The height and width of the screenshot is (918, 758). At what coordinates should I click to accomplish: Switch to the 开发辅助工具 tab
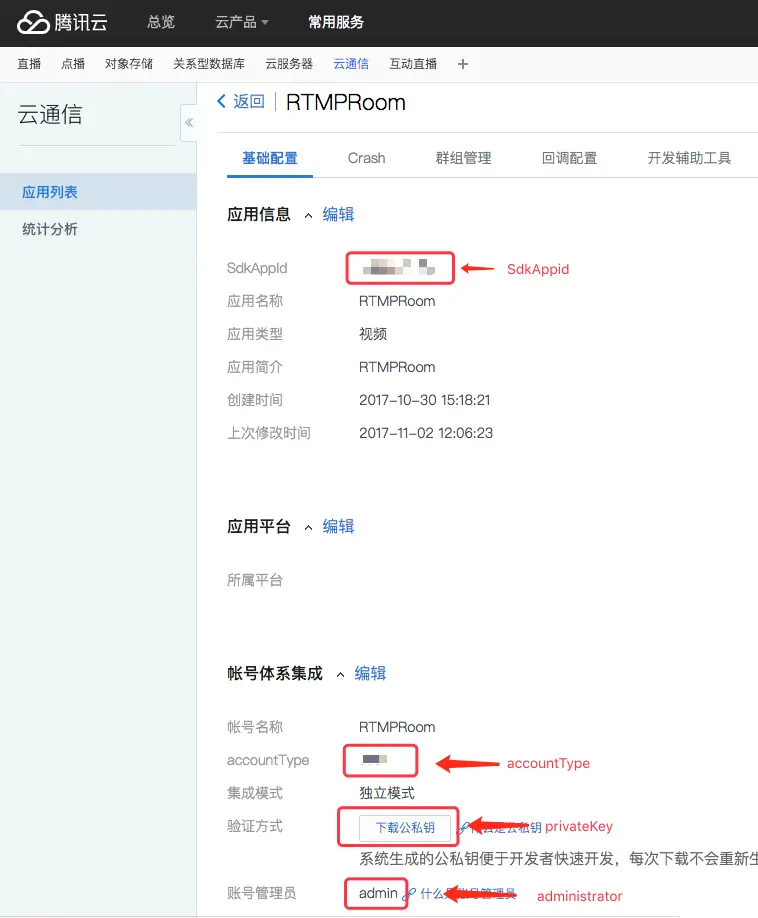689,158
